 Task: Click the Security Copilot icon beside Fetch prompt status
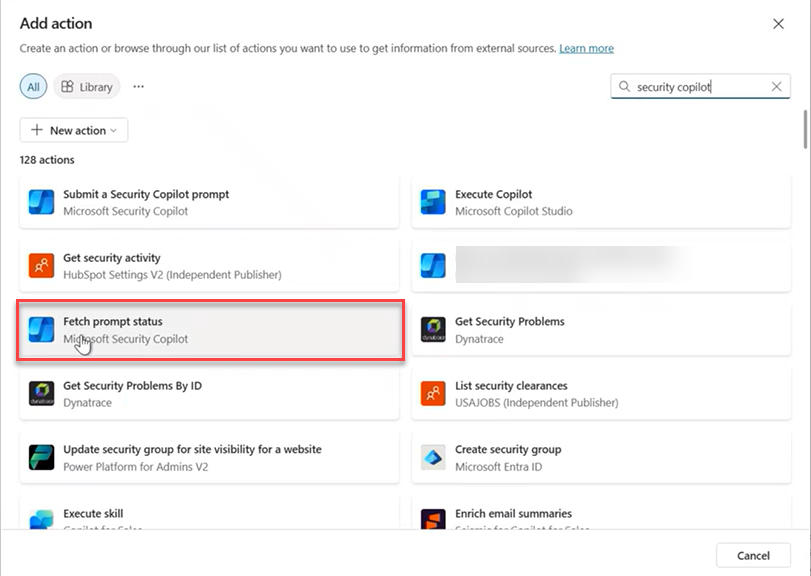pyautogui.click(x=41, y=330)
